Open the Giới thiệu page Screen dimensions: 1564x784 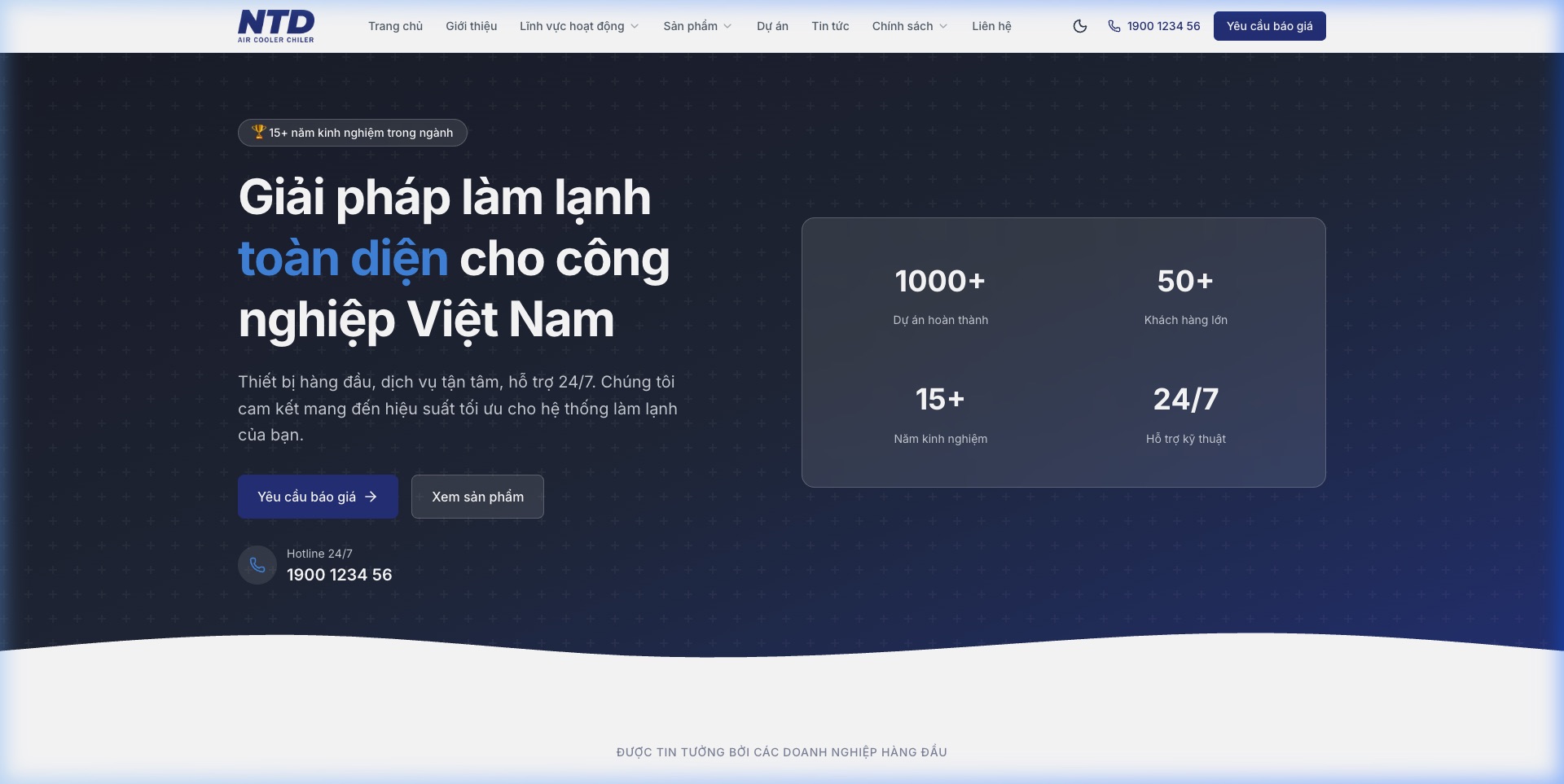pyautogui.click(x=471, y=26)
